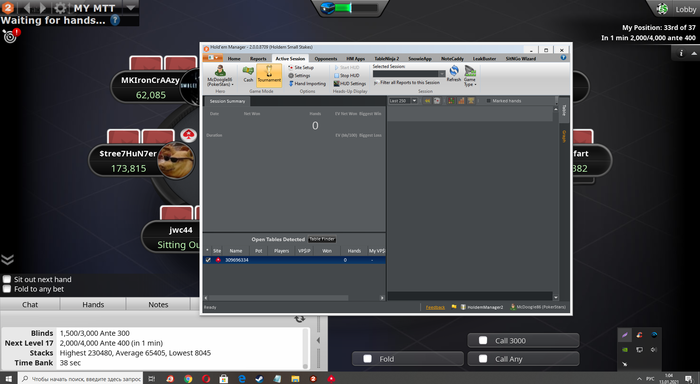This screenshot has width=700, height=384.
Task: Select the Session Summary tab
Action: coord(227,101)
